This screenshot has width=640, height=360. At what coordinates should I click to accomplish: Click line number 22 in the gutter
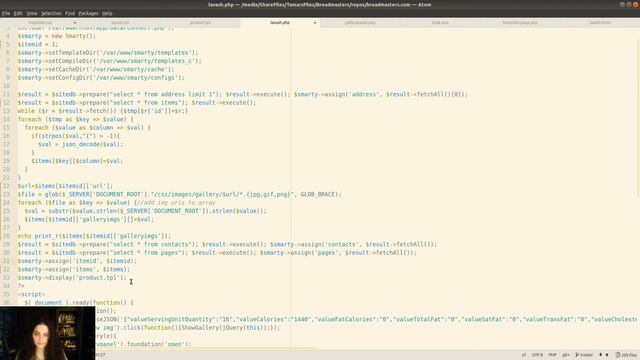point(7,186)
